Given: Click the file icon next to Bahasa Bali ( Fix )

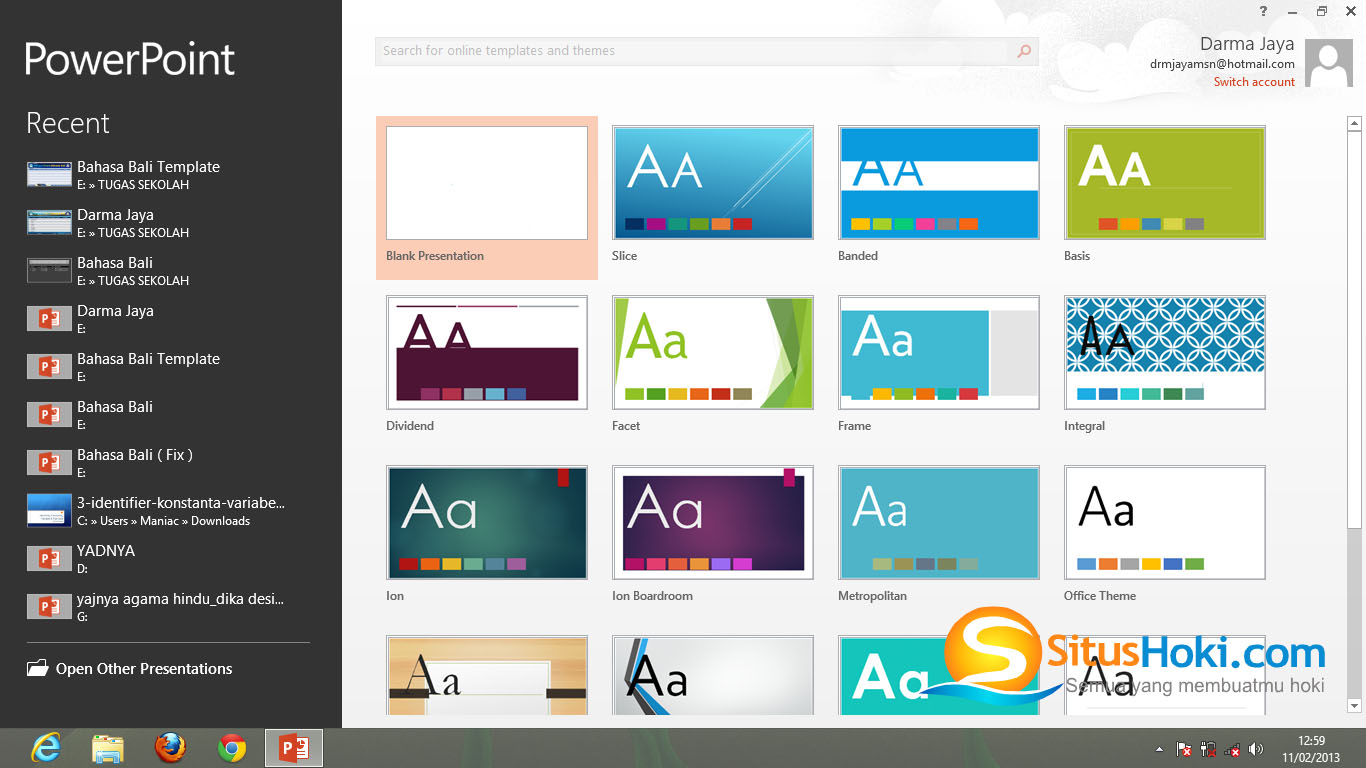Looking at the screenshot, I should [x=49, y=462].
